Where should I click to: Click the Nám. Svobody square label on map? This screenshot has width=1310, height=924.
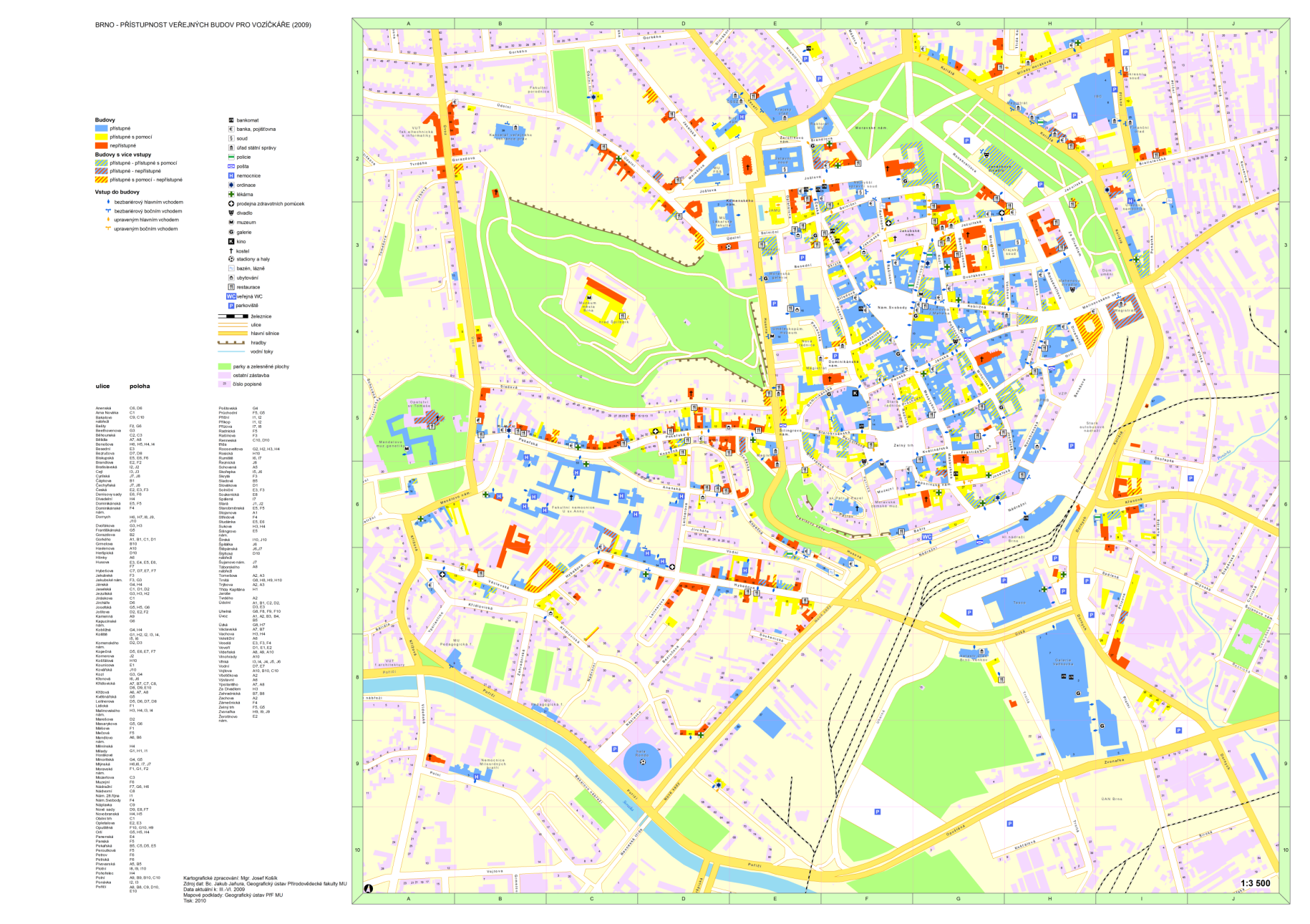coord(892,308)
